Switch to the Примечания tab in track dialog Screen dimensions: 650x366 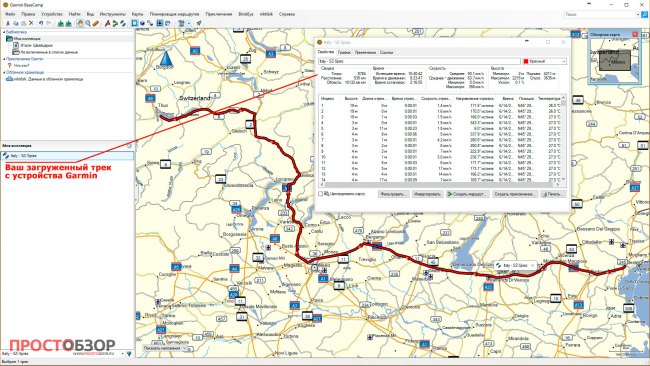(x=365, y=53)
